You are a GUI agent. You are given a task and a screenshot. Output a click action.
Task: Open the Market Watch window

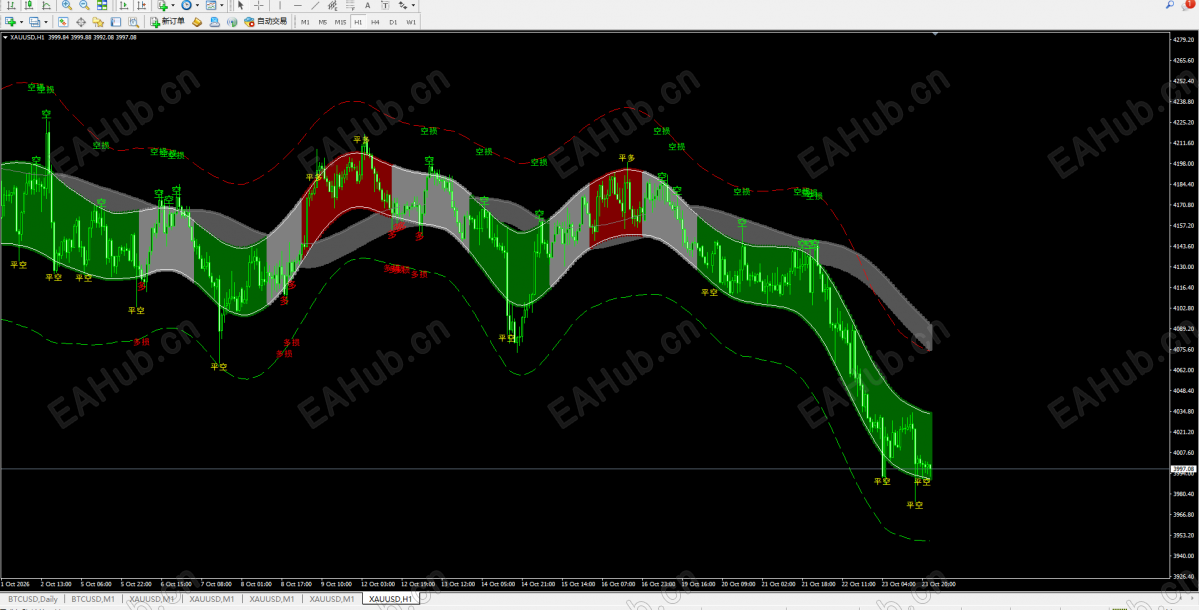(63, 21)
